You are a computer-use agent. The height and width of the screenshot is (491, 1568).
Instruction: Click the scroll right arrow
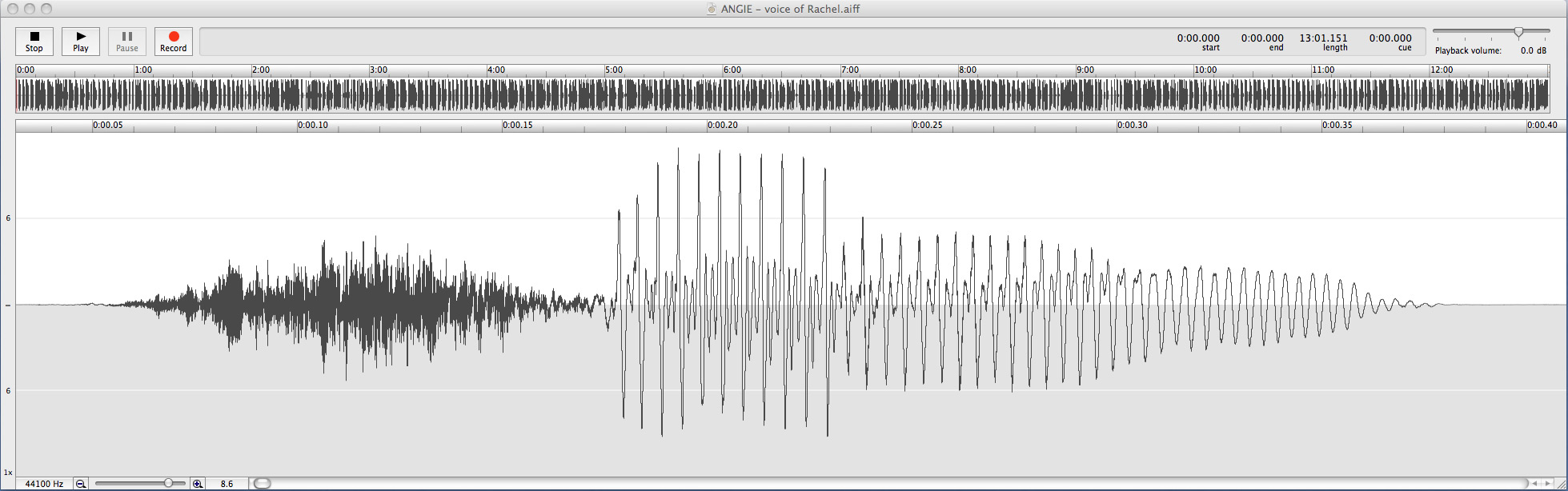(x=1546, y=484)
